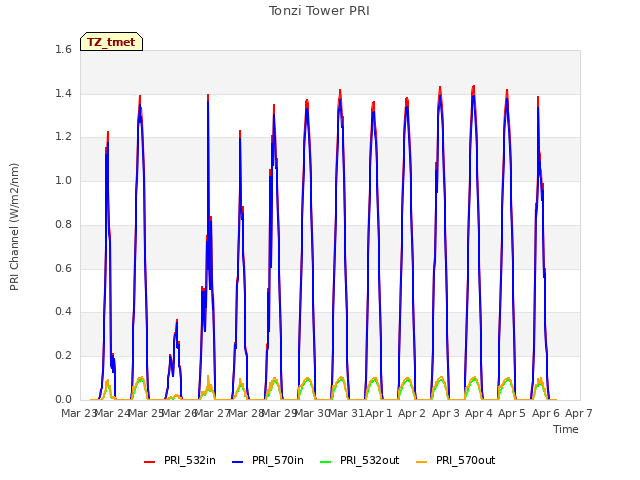Click the Apr 6 x-axis tick label
The height and width of the screenshot is (480, 640).
point(546,413)
